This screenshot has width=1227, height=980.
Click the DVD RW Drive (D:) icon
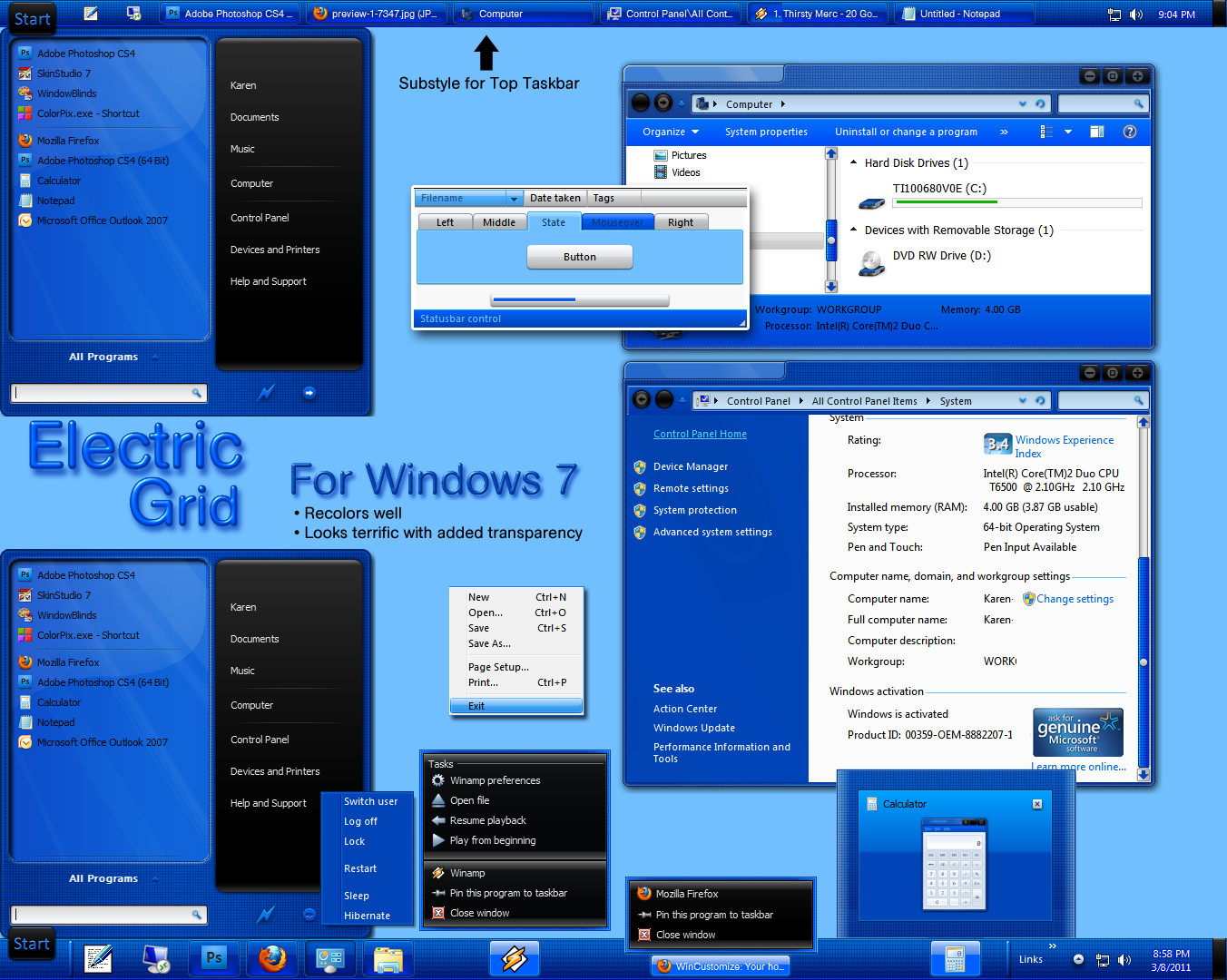(x=872, y=264)
